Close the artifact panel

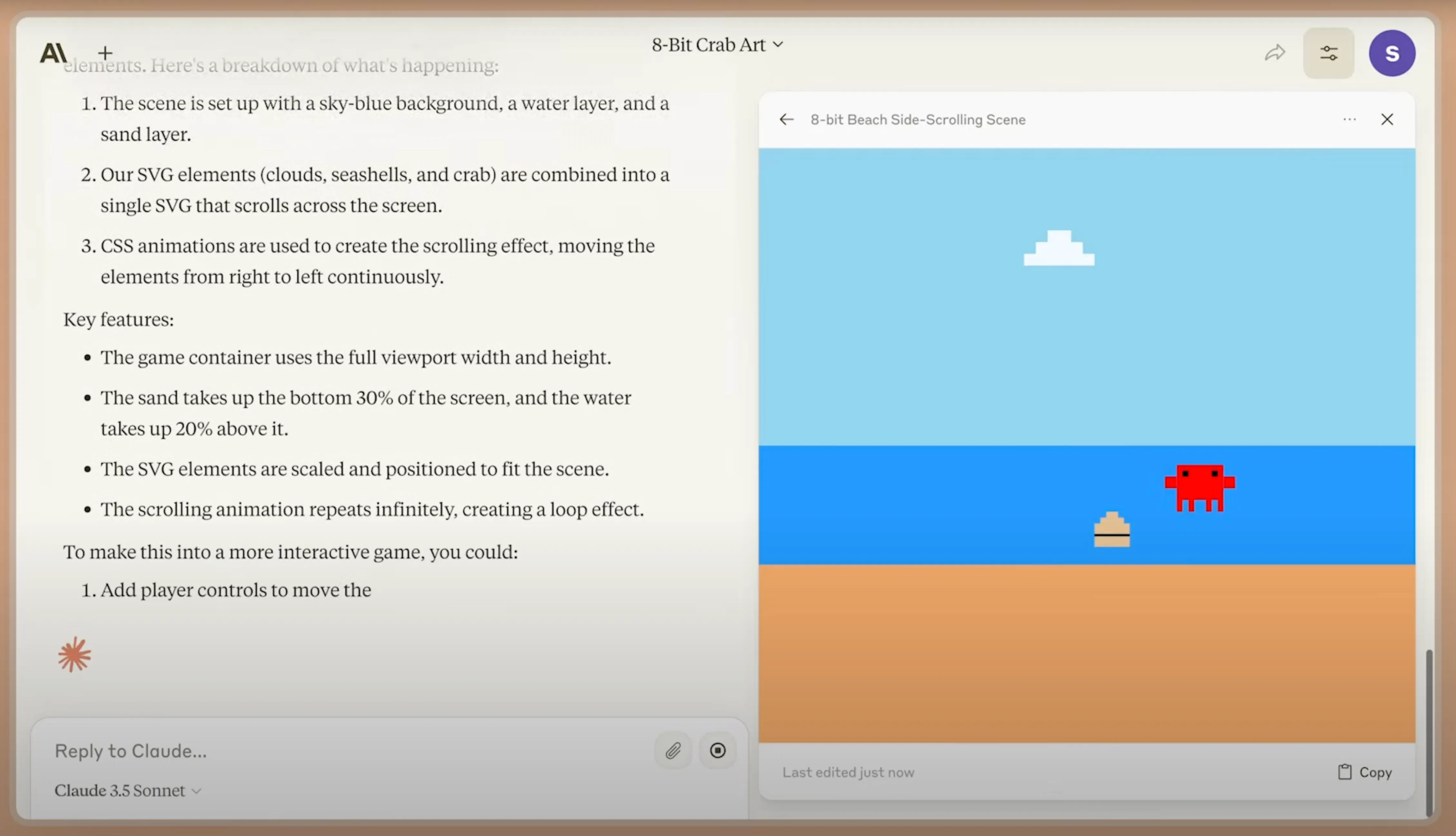[x=1387, y=120]
